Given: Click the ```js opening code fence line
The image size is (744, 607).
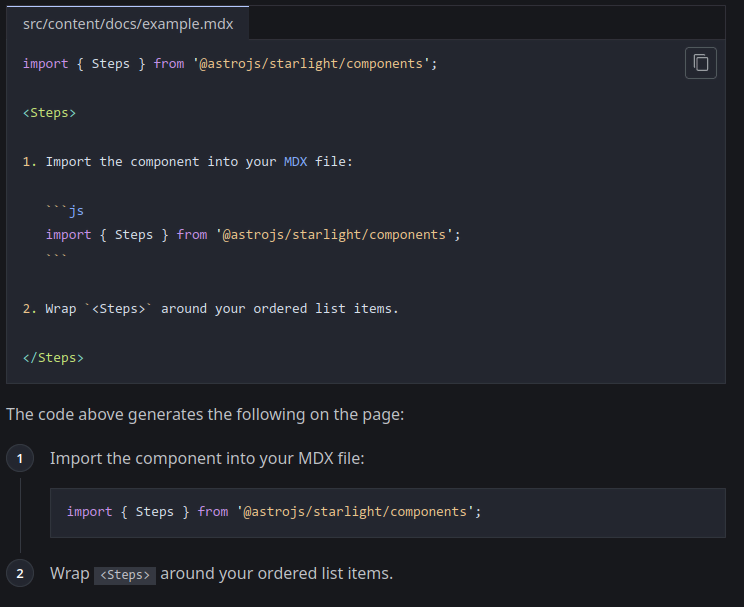Looking at the screenshot, I should (x=64, y=211).
